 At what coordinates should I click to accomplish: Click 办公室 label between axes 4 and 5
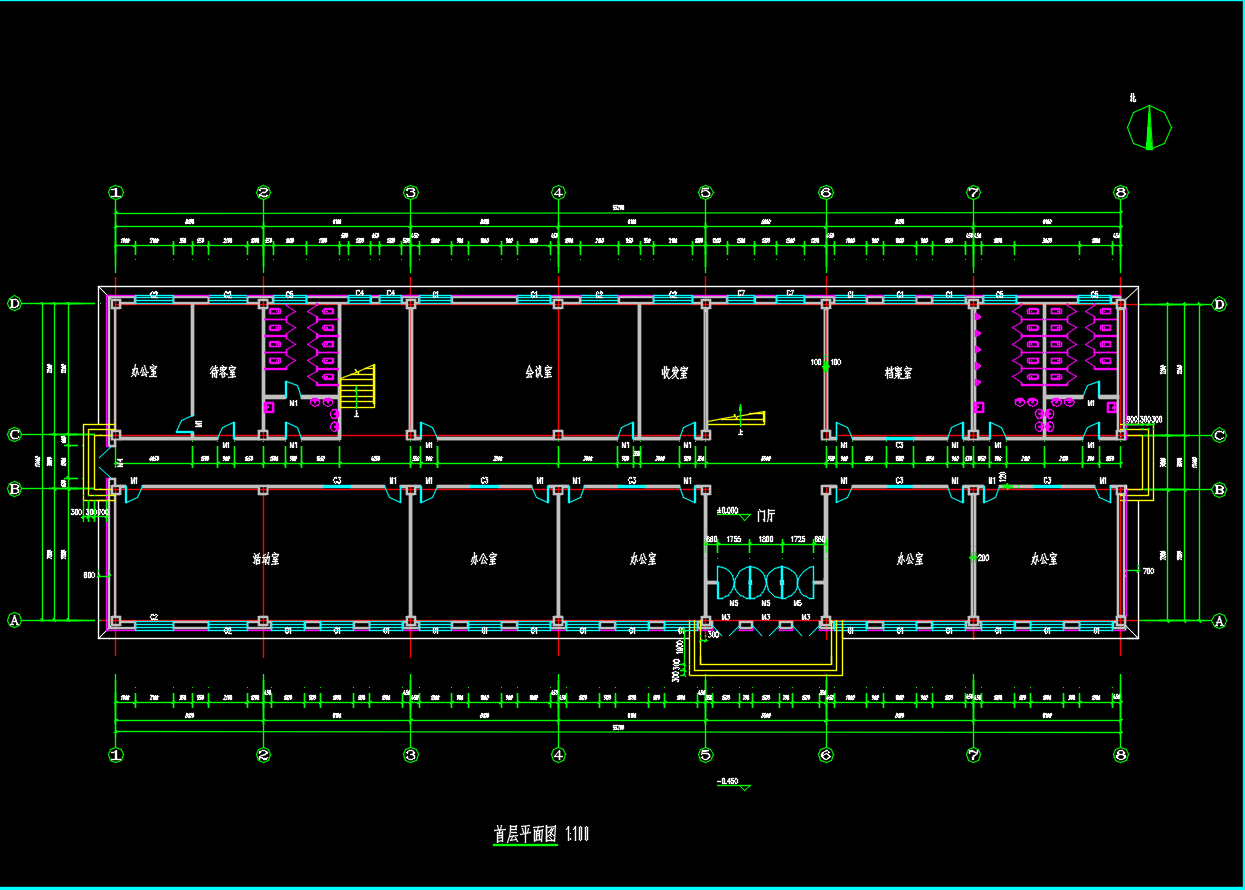tap(642, 559)
